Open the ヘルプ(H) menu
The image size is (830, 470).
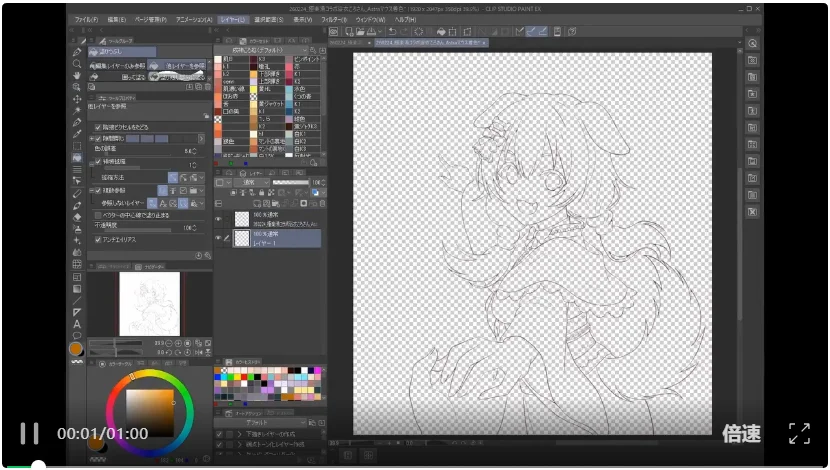pyautogui.click(x=405, y=20)
